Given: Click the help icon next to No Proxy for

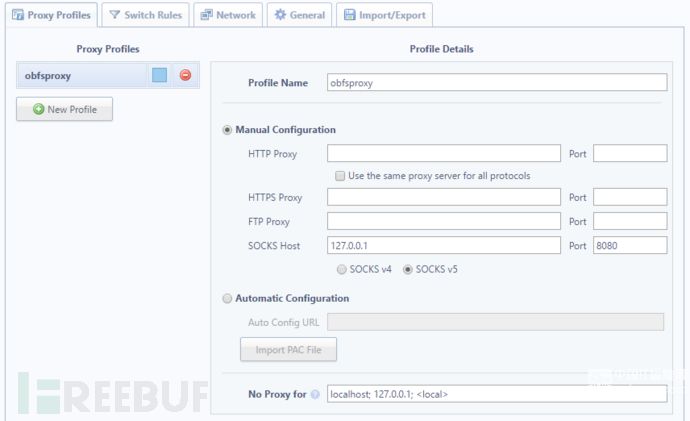Looking at the screenshot, I should 315,394.
